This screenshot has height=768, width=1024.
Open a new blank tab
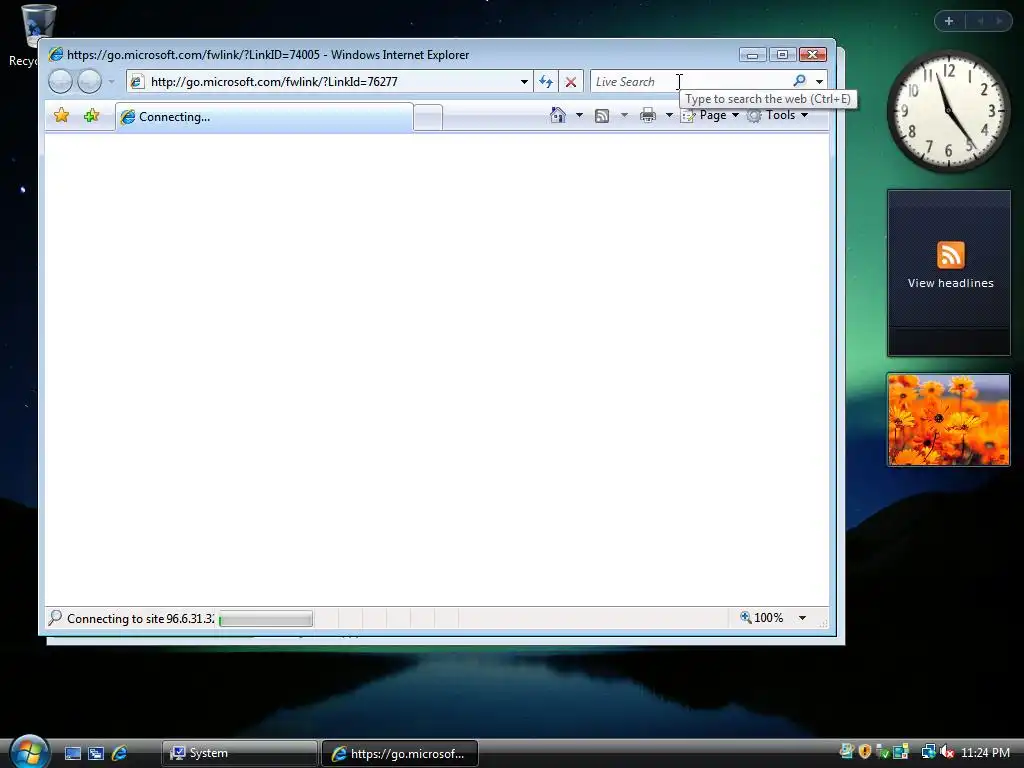point(428,118)
